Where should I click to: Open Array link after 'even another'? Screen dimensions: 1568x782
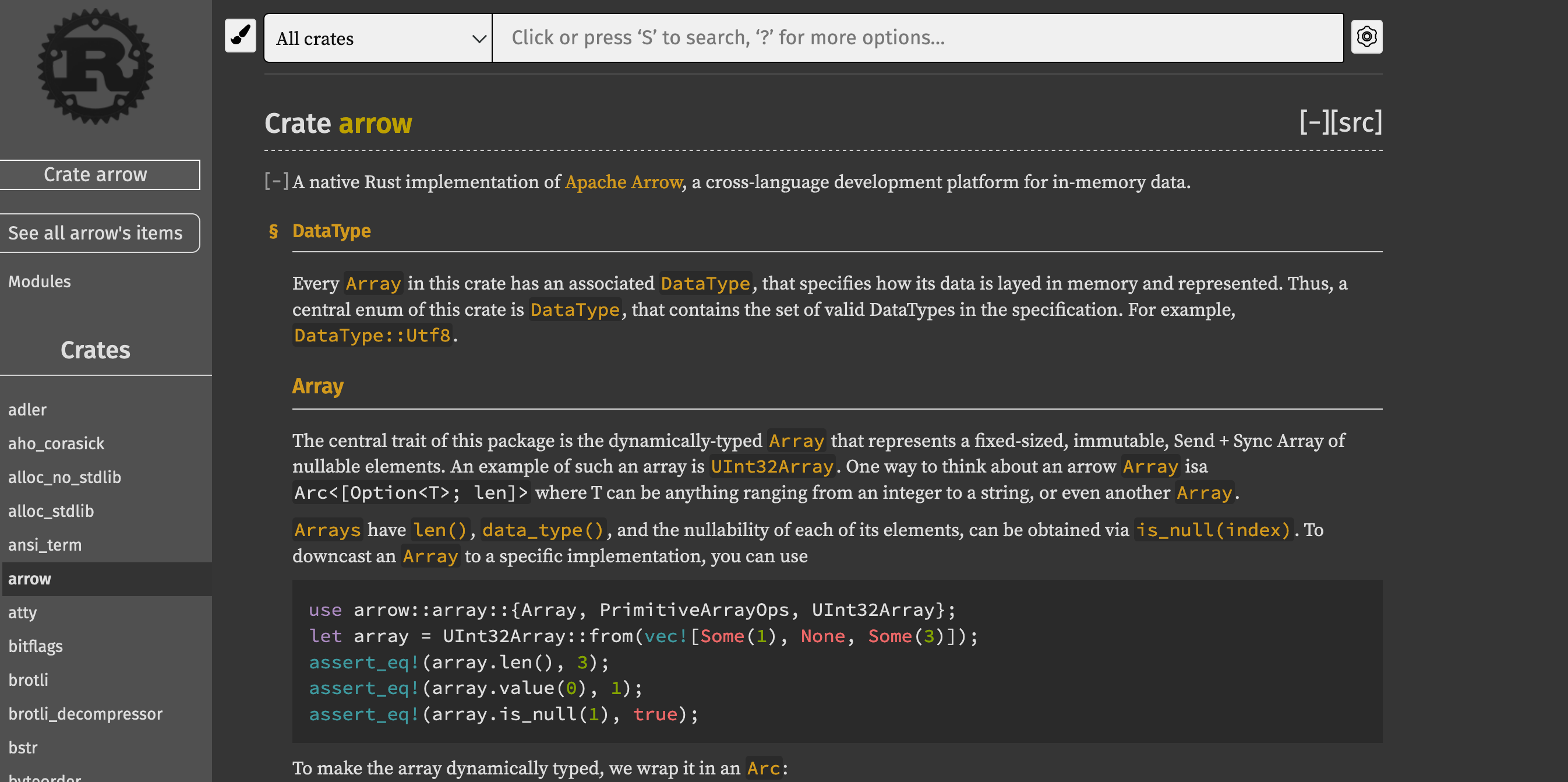coord(1204,493)
